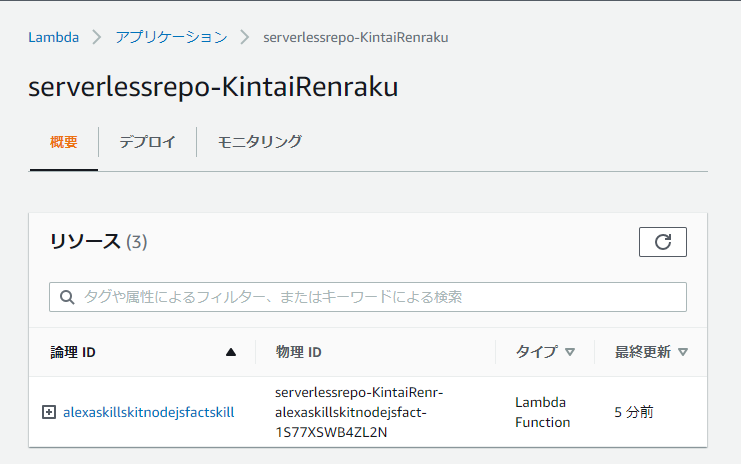Open alexaskillskitnodejsfactskill resource link
Viewport: 741px width, 464px height.
point(148,412)
